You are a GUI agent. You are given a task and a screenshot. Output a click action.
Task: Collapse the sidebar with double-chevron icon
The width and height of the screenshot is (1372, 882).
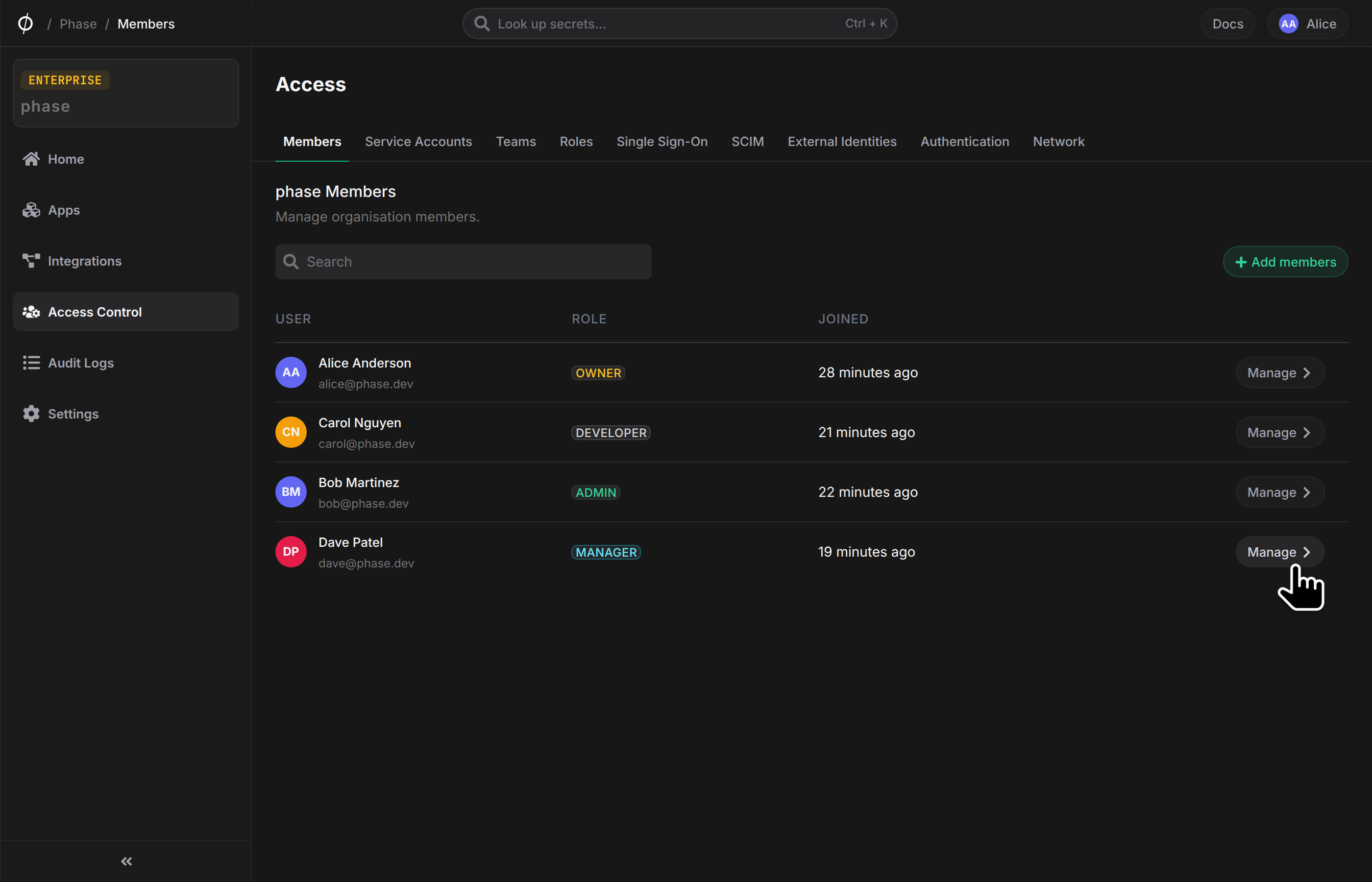(126, 861)
